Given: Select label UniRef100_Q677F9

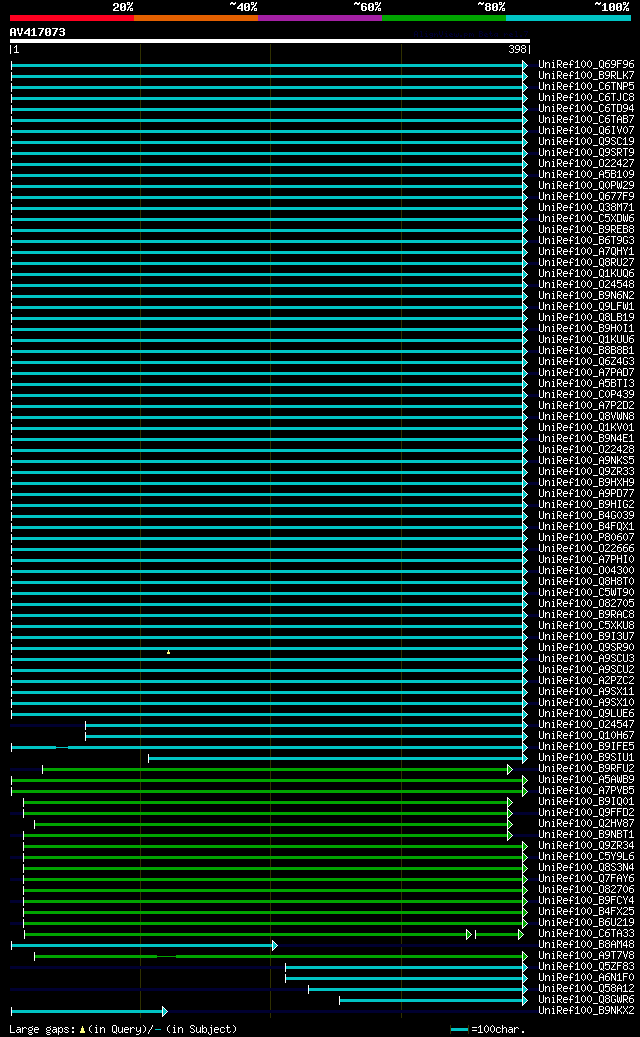Looking at the screenshot, I should pos(586,197).
